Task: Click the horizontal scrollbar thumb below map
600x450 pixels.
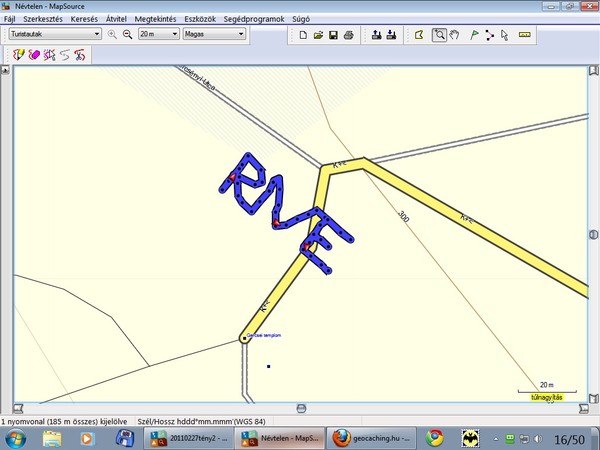Action: [x=302, y=409]
